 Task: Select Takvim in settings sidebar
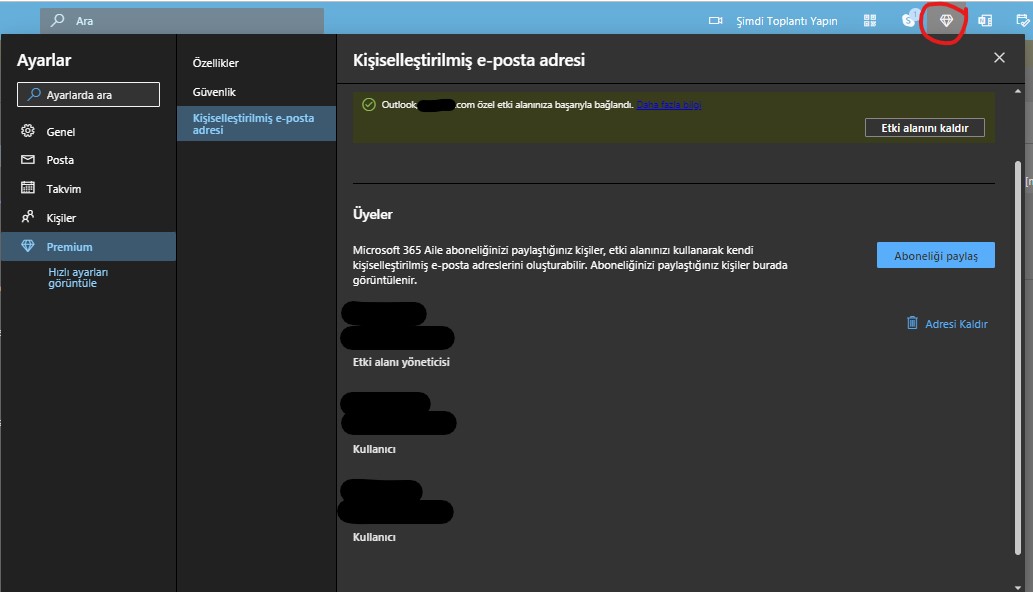point(63,189)
